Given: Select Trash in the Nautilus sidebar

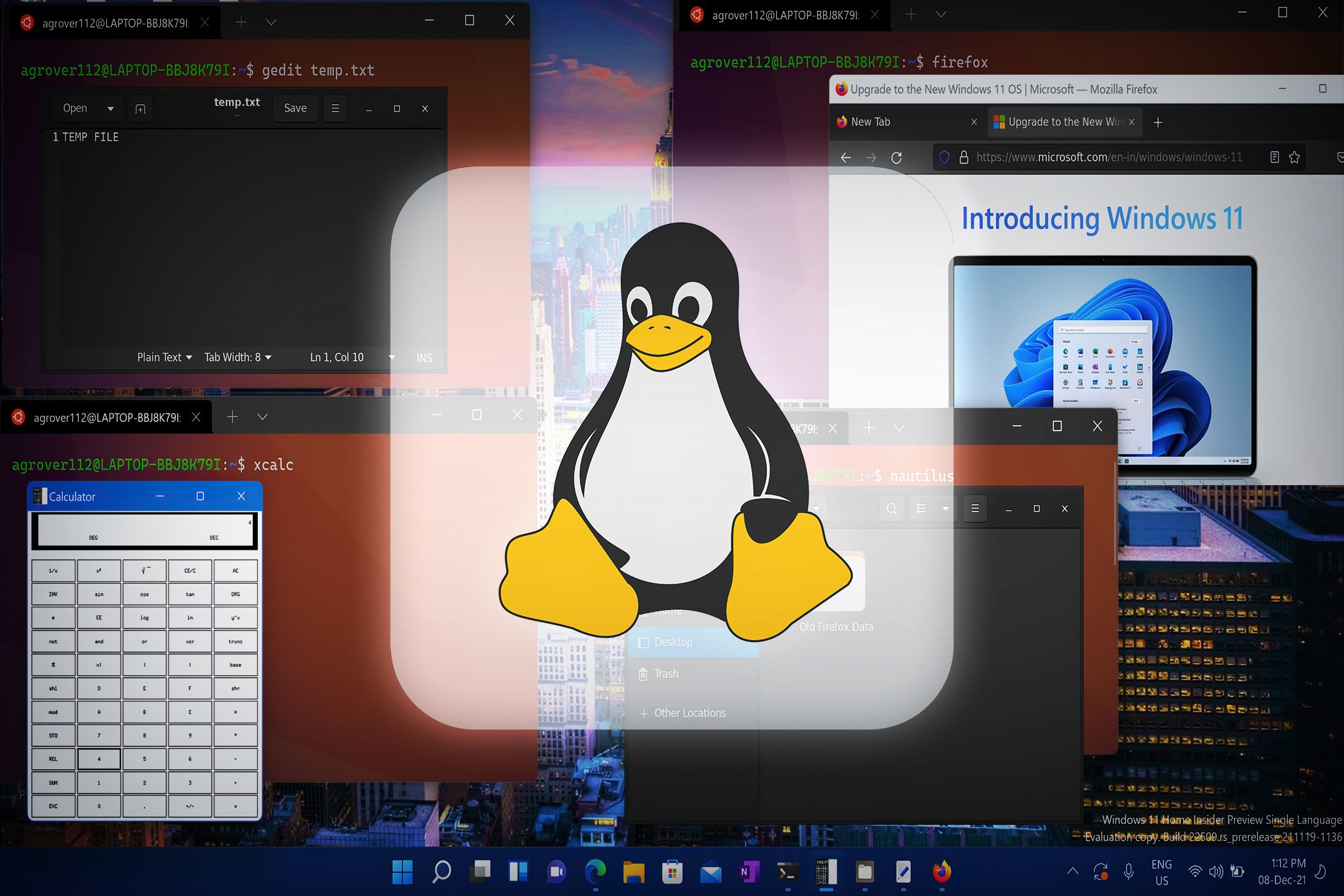Looking at the screenshot, I should click(666, 673).
